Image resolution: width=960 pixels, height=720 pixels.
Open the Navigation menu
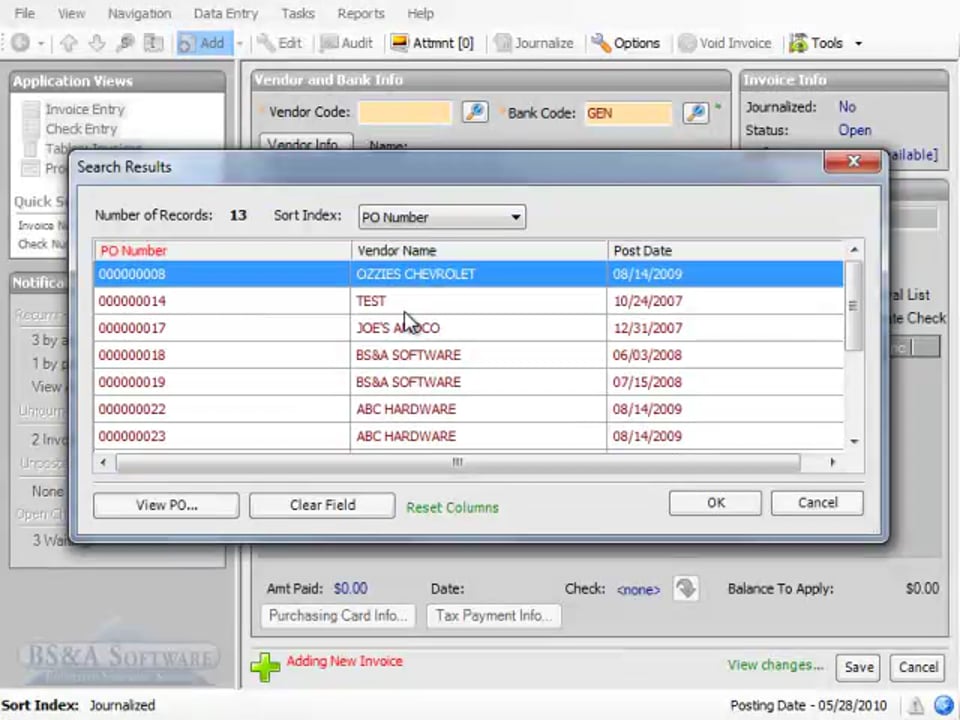[140, 13]
